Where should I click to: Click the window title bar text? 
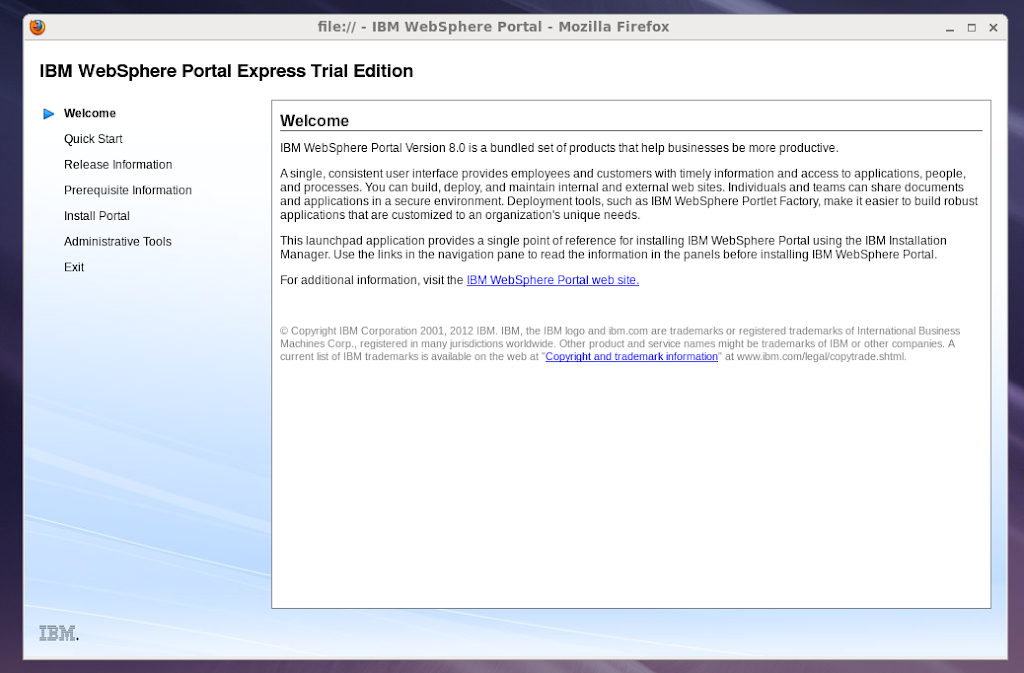(x=493, y=27)
